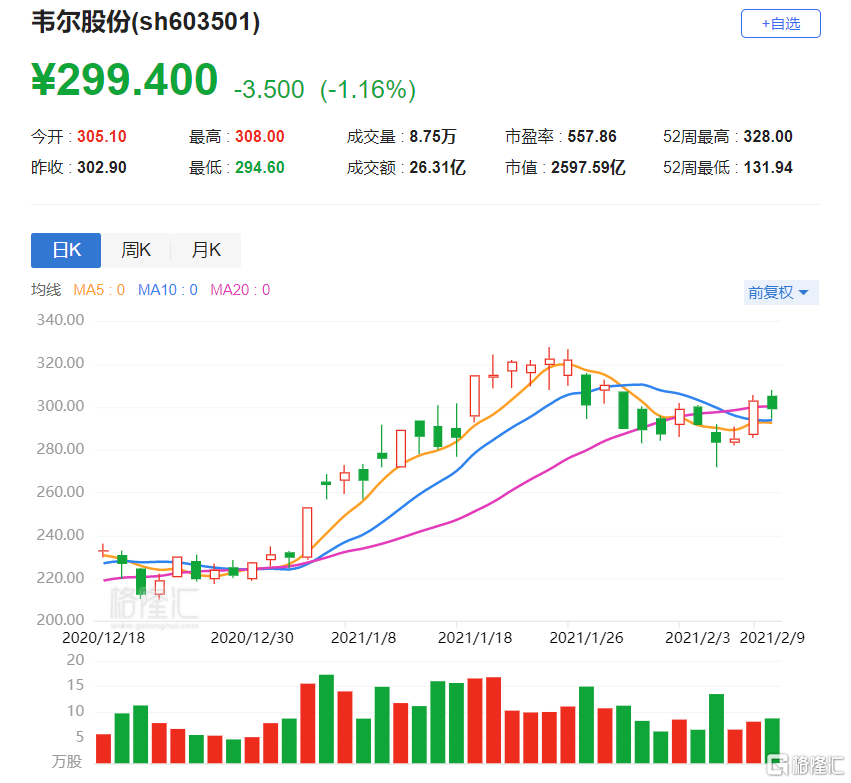Click the 2020/12/18 date axis label
Screen dimensions: 851x783
[x=104, y=638]
